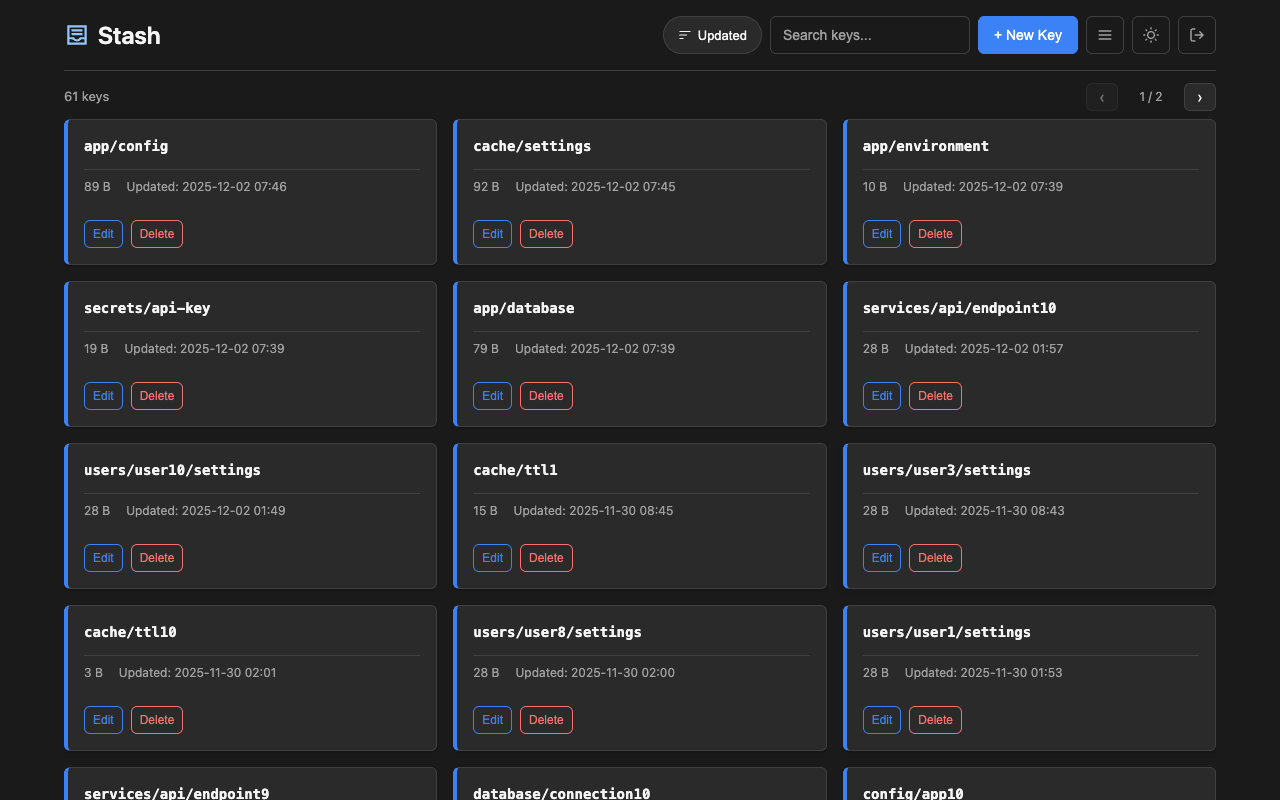Delete the services/api/endpoint10 key

point(935,396)
